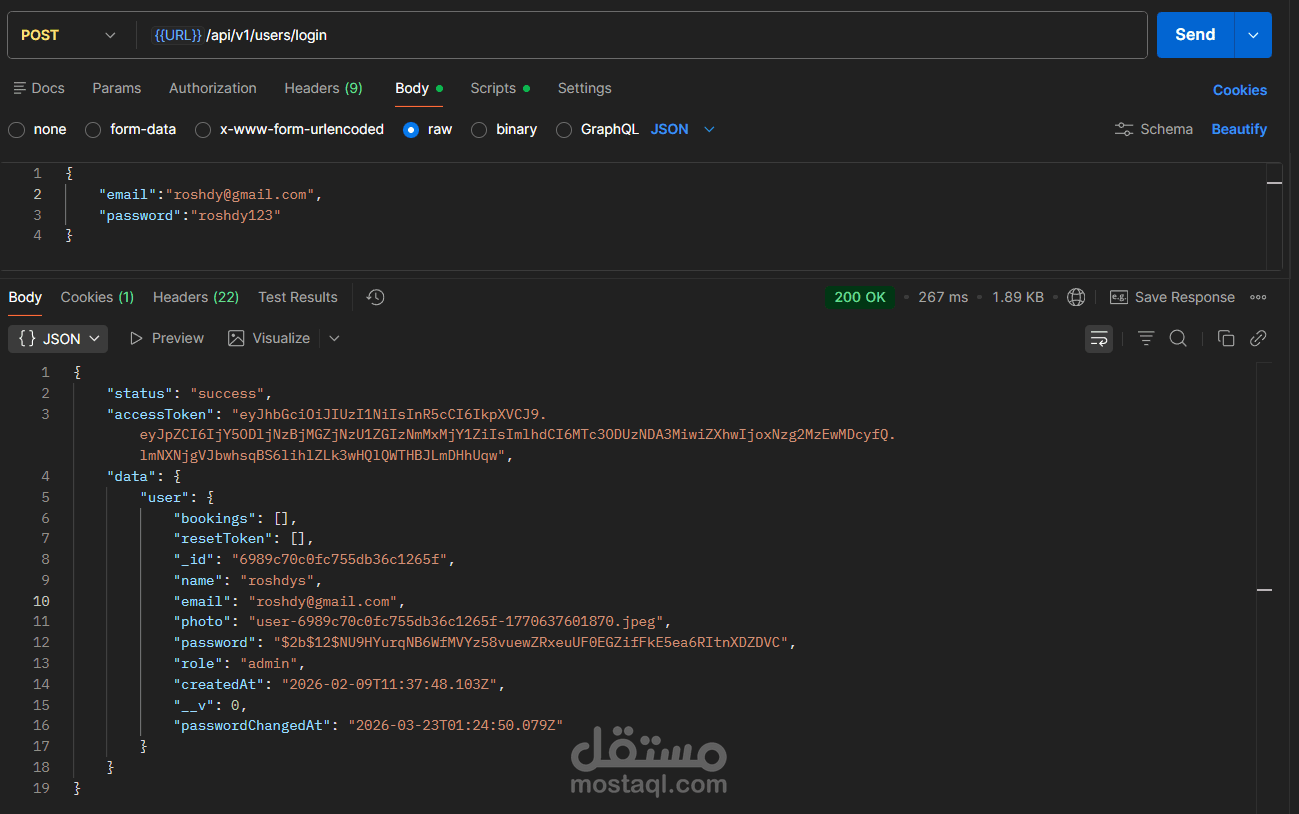The height and width of the screenshot is (814, 1299).
Task: Click the request URL input field
Action: click(x=640, y=35)
